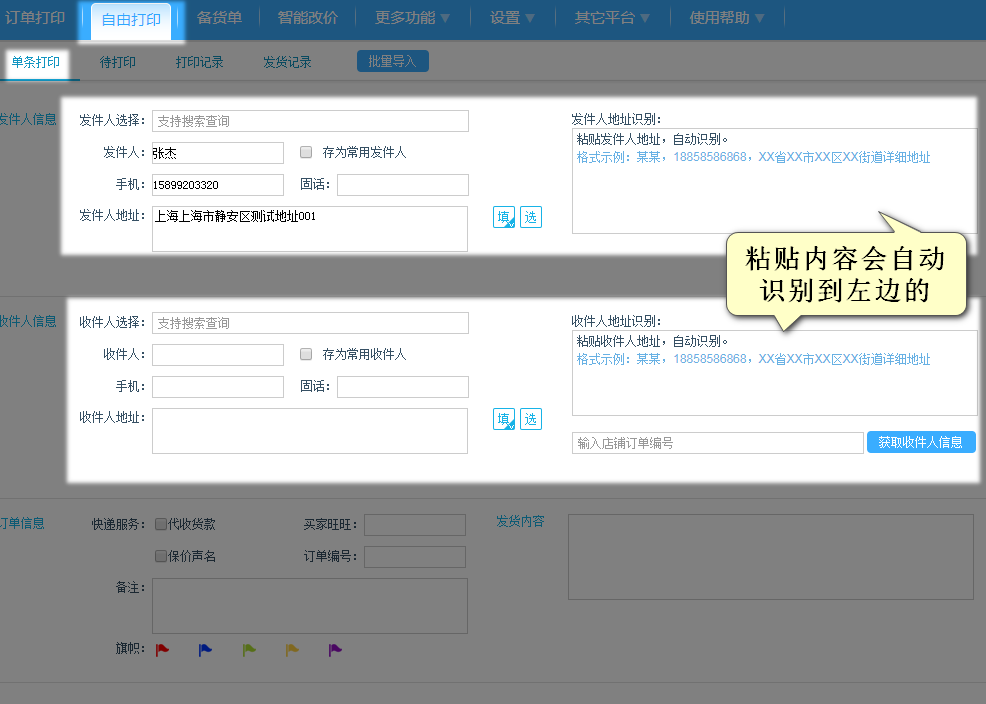Image resolution: width=986 pixels, height=704 pixels.
Task: Open the 其它平台 dropdown menu
Action: pos(611,18)
